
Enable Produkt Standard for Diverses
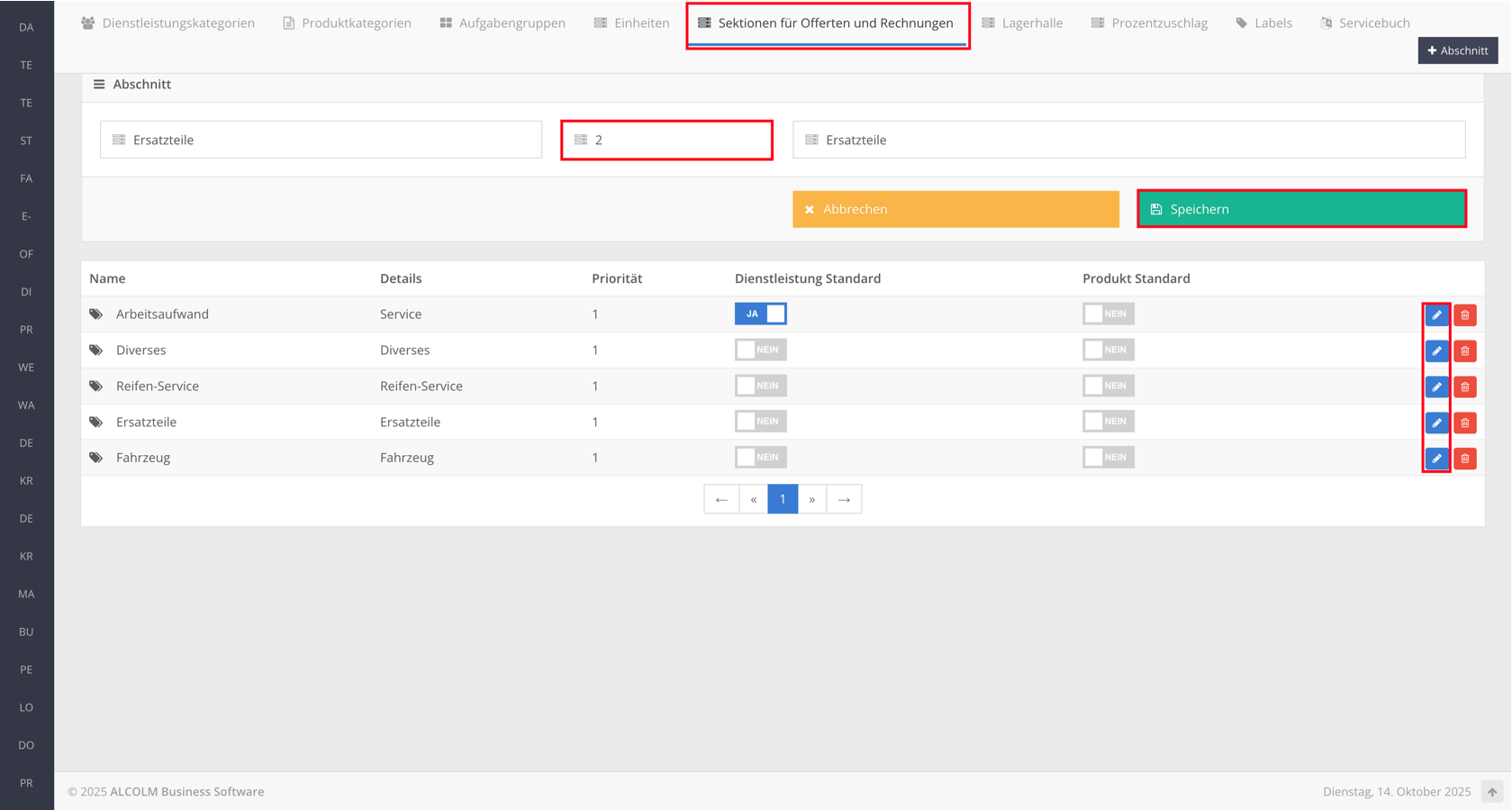coord(1108,350)
